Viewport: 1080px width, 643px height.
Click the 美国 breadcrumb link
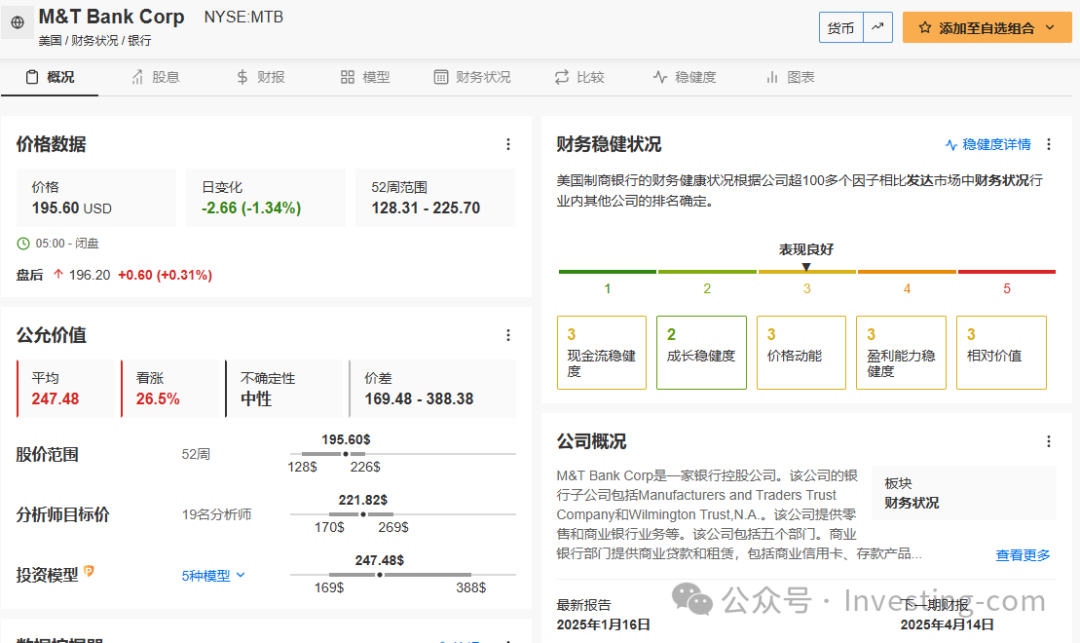[x=50, y=41]
